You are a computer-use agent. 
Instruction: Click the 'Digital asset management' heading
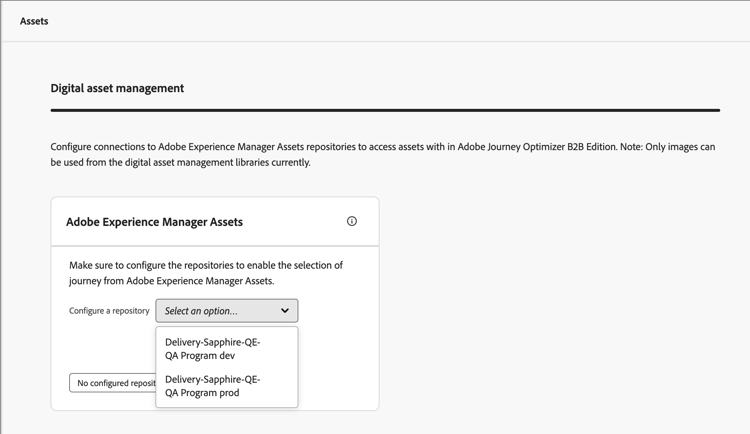pyautogui.click(x=117, y=88)
